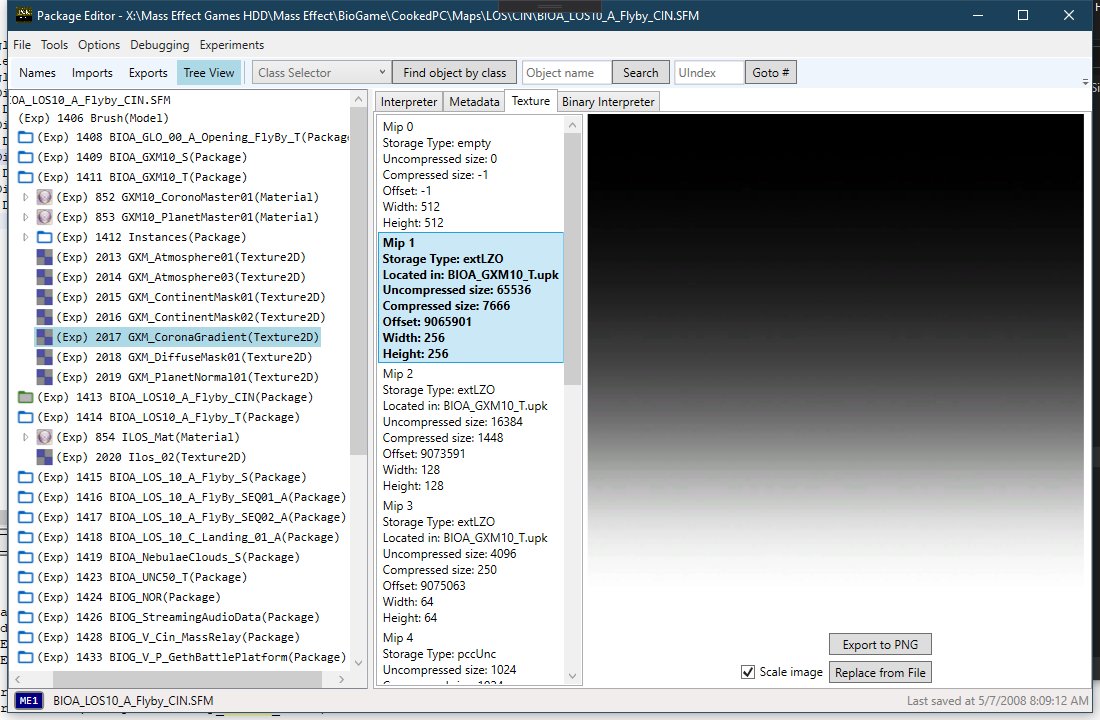The image size is (1100, 720).
Task: Expand the Instances package node
Action: pyautogui.click(x=26, y=237)
